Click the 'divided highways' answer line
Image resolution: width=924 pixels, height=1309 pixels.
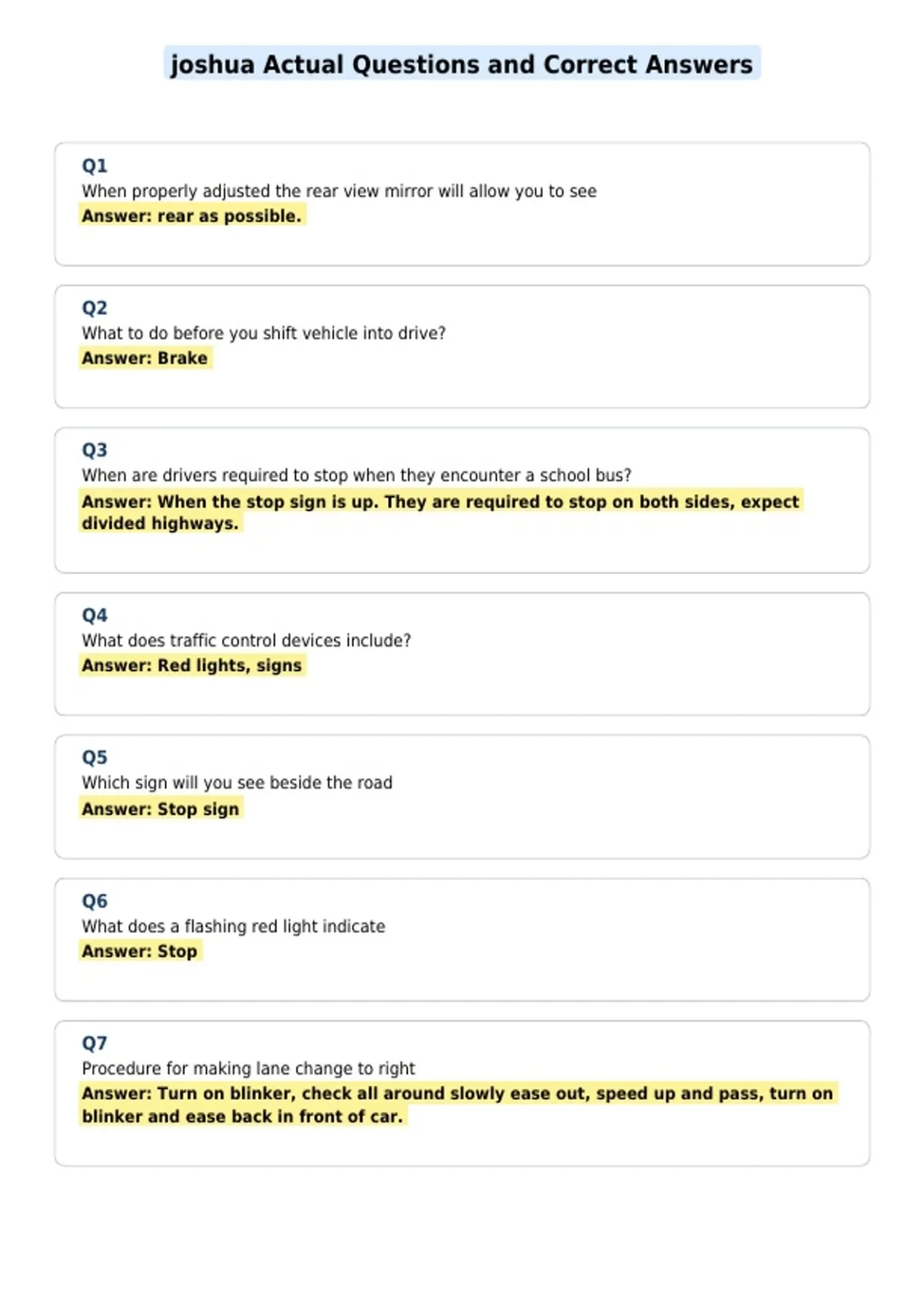coord(160,524)
